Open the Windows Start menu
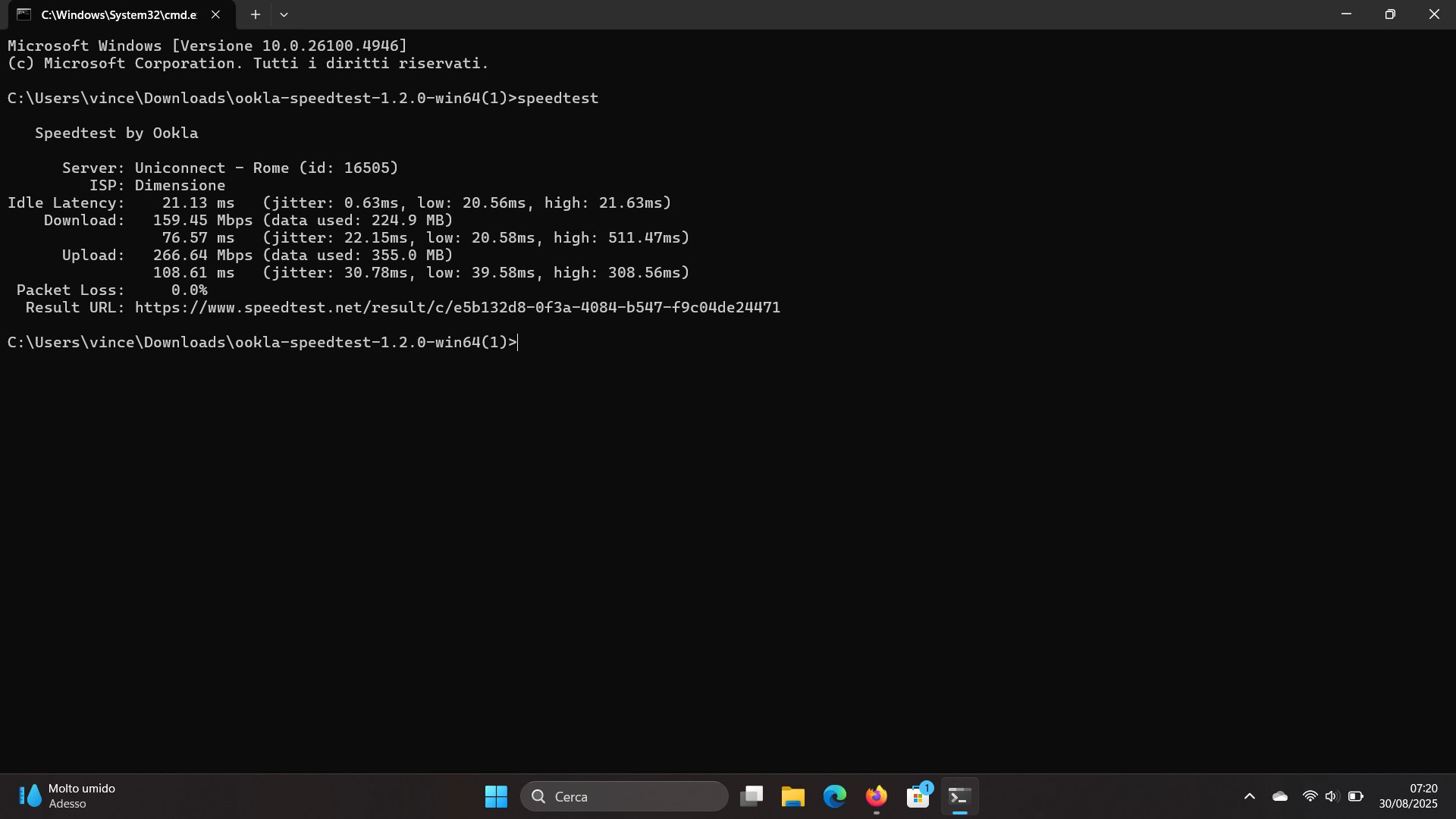The height and width of the screenshot is (819, 1456). coord(496,796)
